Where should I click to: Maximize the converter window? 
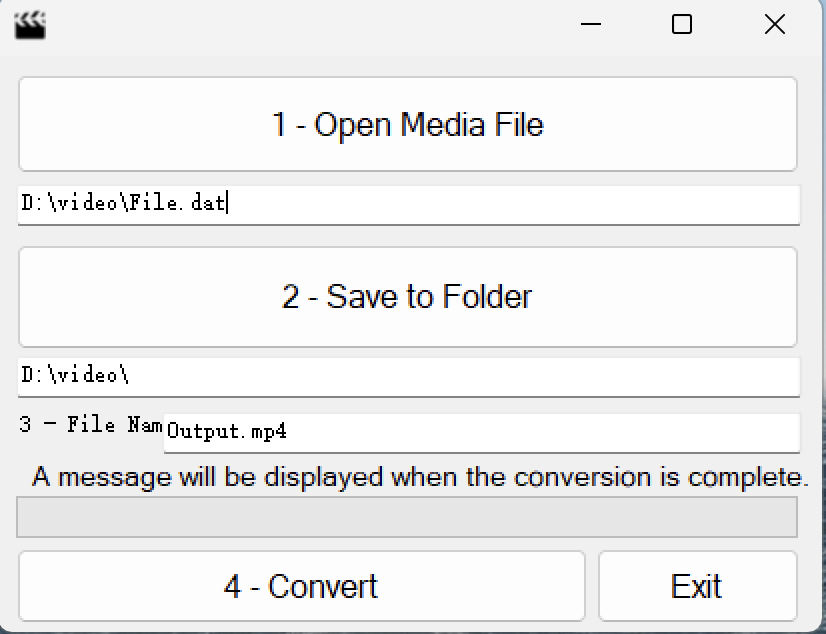[681, 24]
